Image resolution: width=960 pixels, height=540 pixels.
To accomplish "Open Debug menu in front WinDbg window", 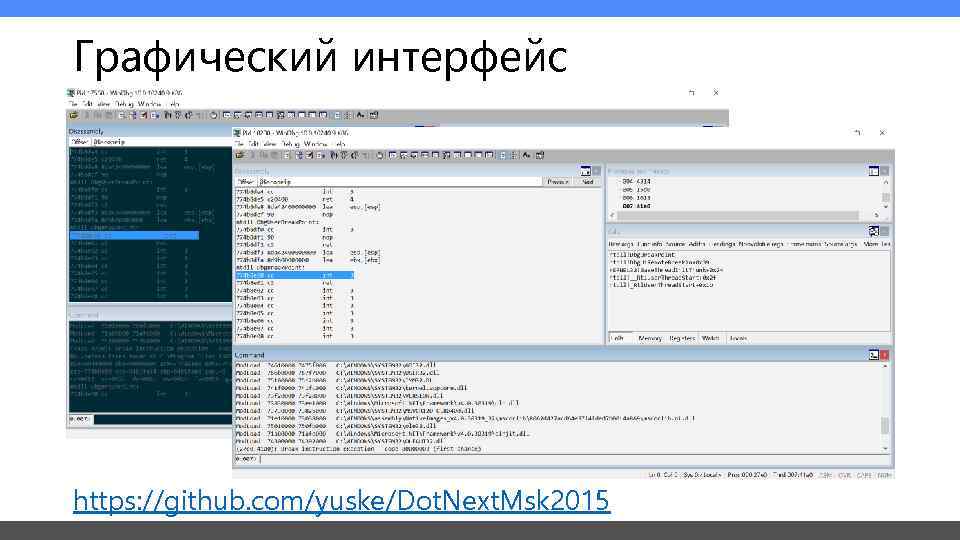I will (291, 144).
